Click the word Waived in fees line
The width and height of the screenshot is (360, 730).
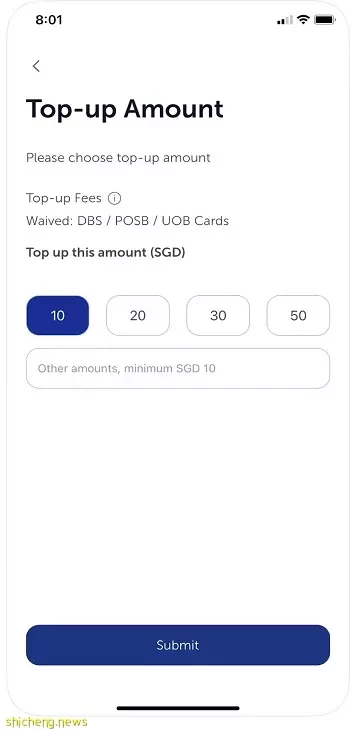click(x=49, y=221)
